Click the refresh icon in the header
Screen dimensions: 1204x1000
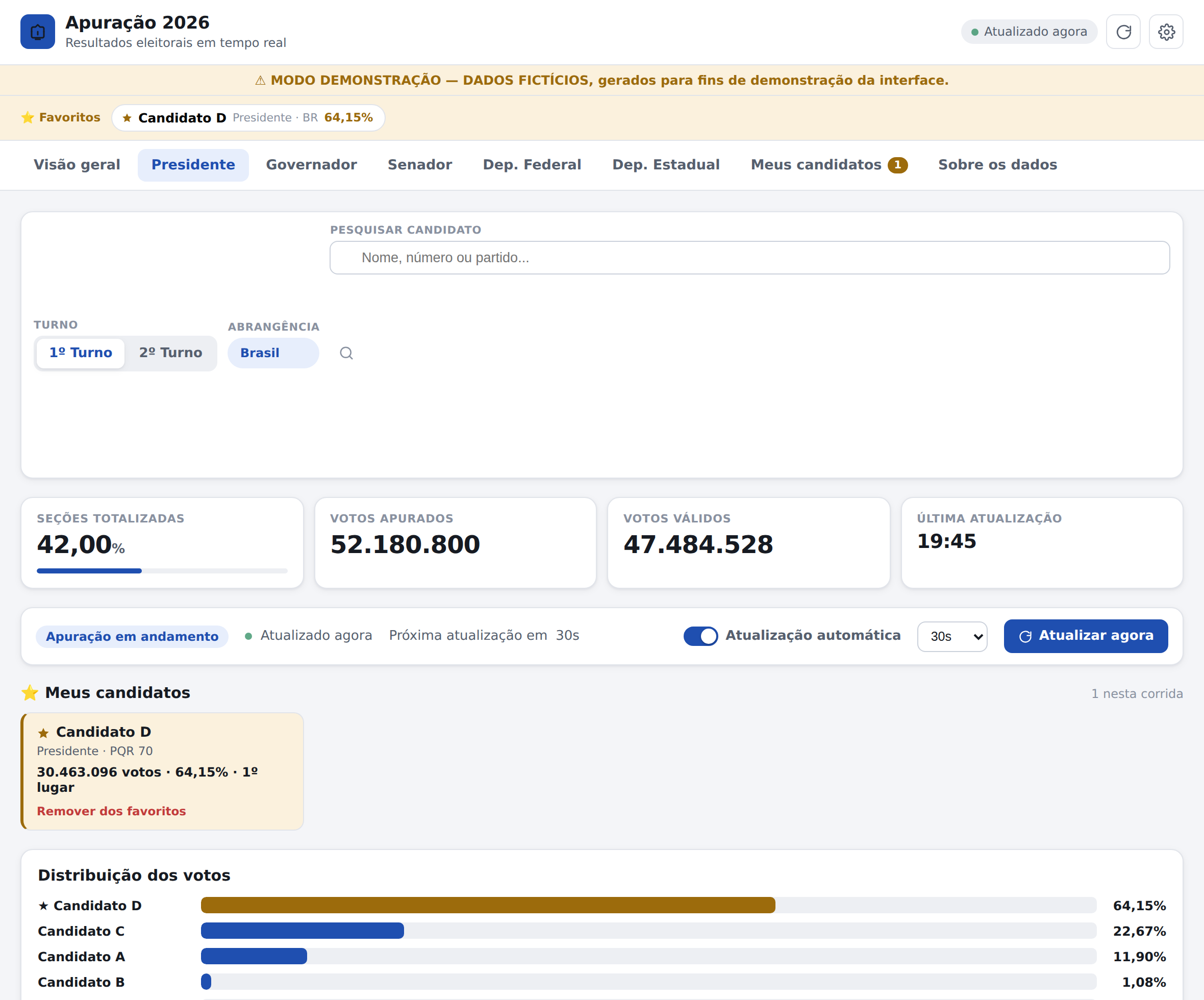point(1123,32)
